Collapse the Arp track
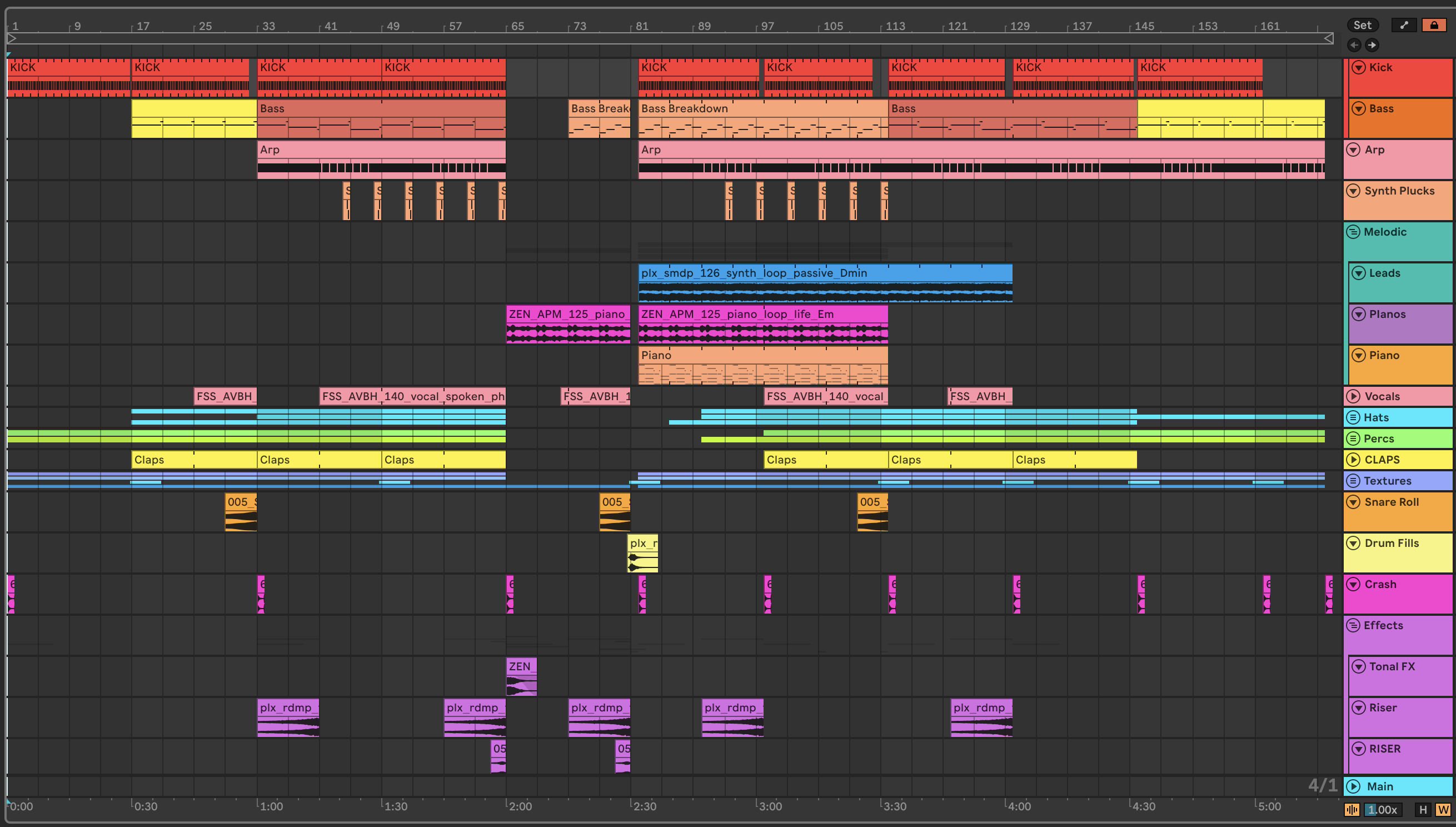Image resolution: width=1456 pixels, height=827 pixels. click(x=1354, y=150)
